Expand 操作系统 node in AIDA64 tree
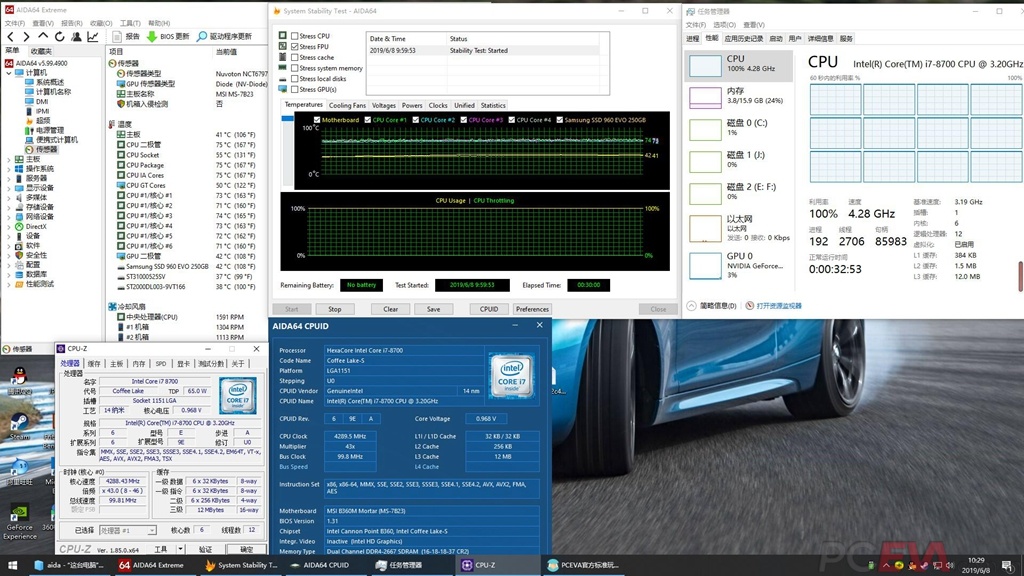 pos(9,169)
